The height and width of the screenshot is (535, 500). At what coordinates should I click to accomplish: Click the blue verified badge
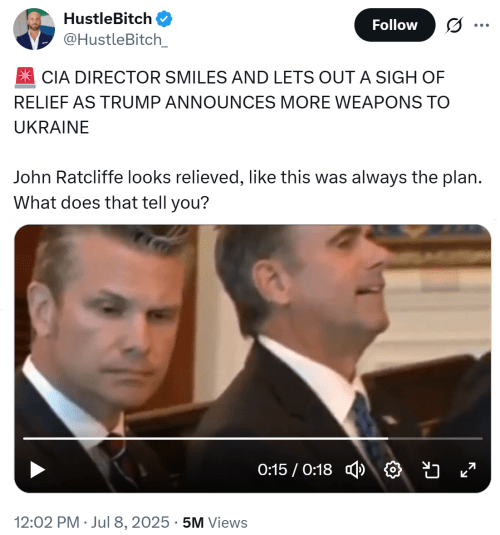pyautogui.click(x=164, y=19)
